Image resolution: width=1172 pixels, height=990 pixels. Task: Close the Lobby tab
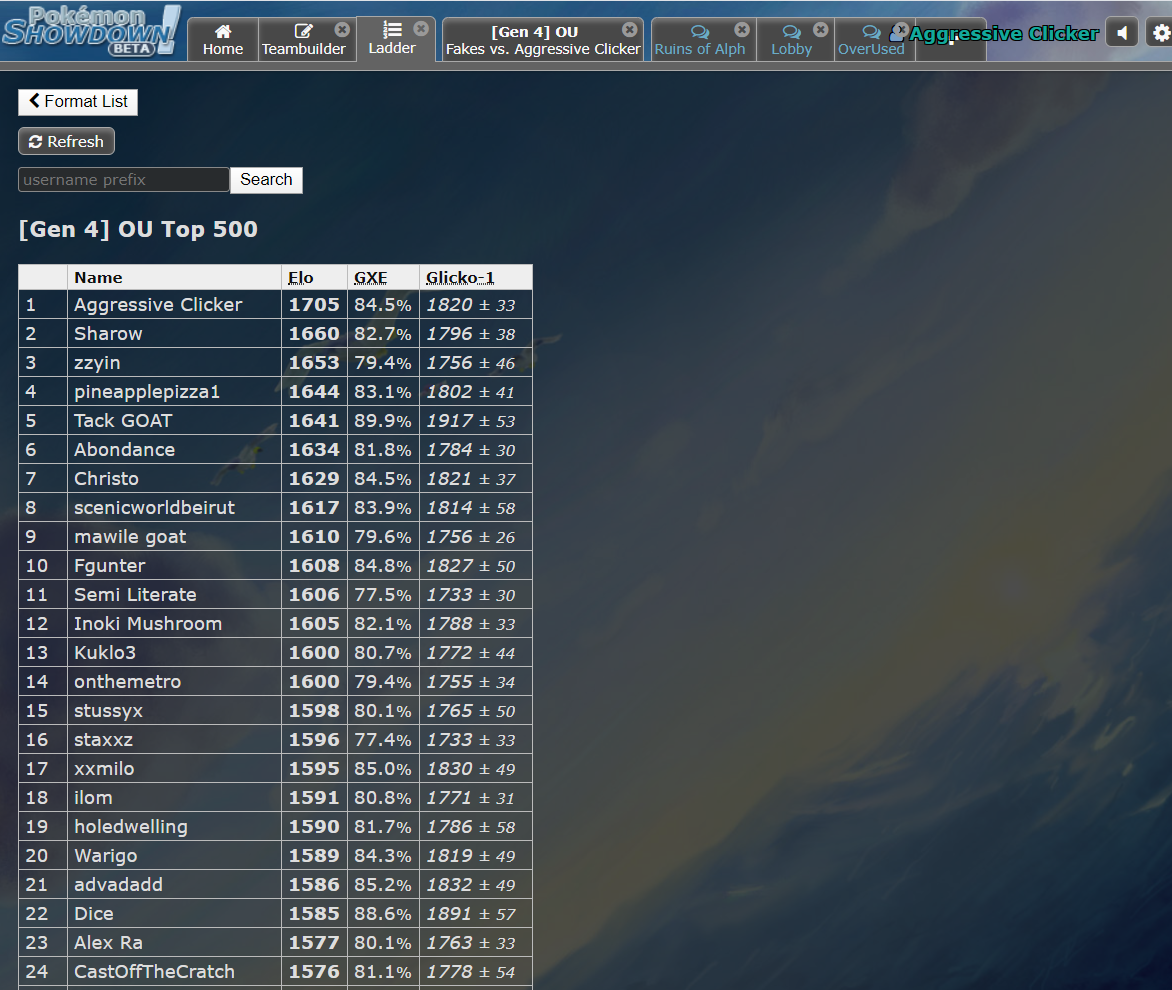pos(821,30)
